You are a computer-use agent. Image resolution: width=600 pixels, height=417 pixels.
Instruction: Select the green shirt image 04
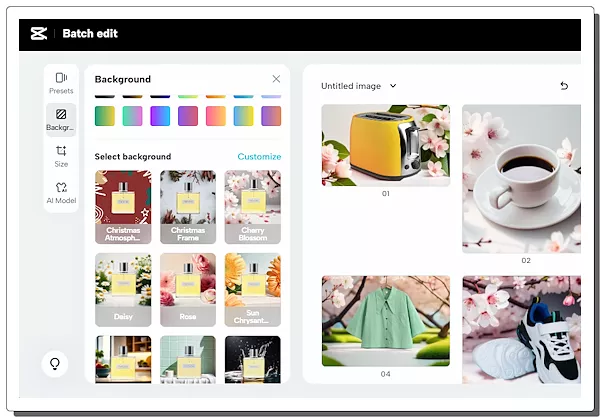click(386, 321)
